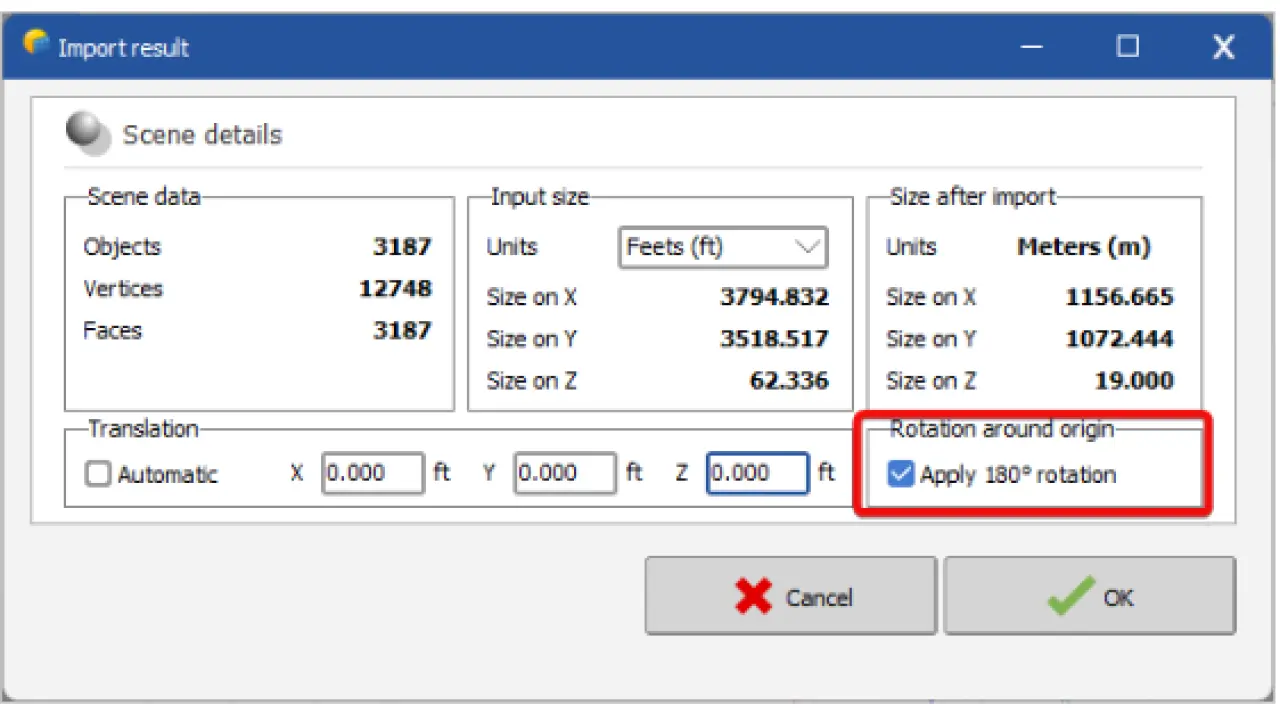Focus the Y translation input field
This screenshot has height=713, width=1280.
pyautogui.click(x=565, y=474)
